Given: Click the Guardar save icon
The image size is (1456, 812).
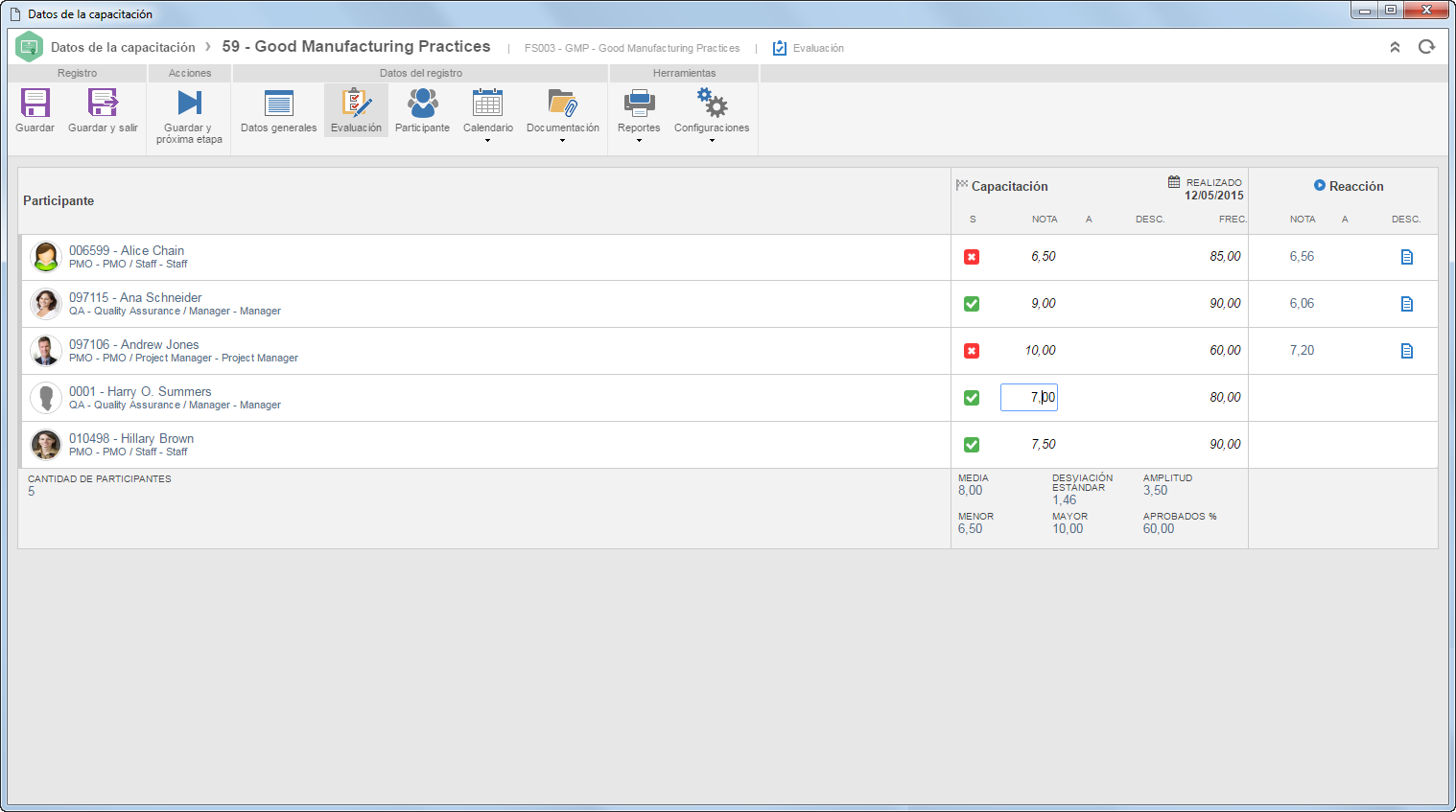Looking at the screenshot, I should pos(35,103).
